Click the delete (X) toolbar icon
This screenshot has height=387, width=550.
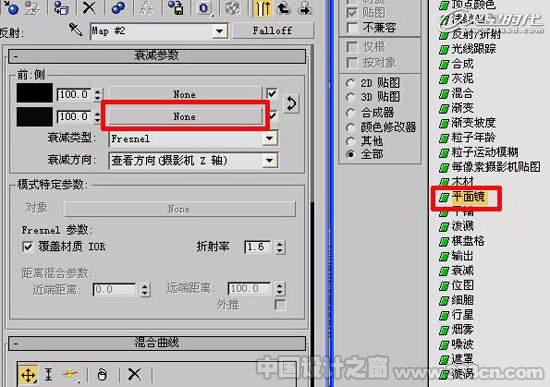point(89,7)
